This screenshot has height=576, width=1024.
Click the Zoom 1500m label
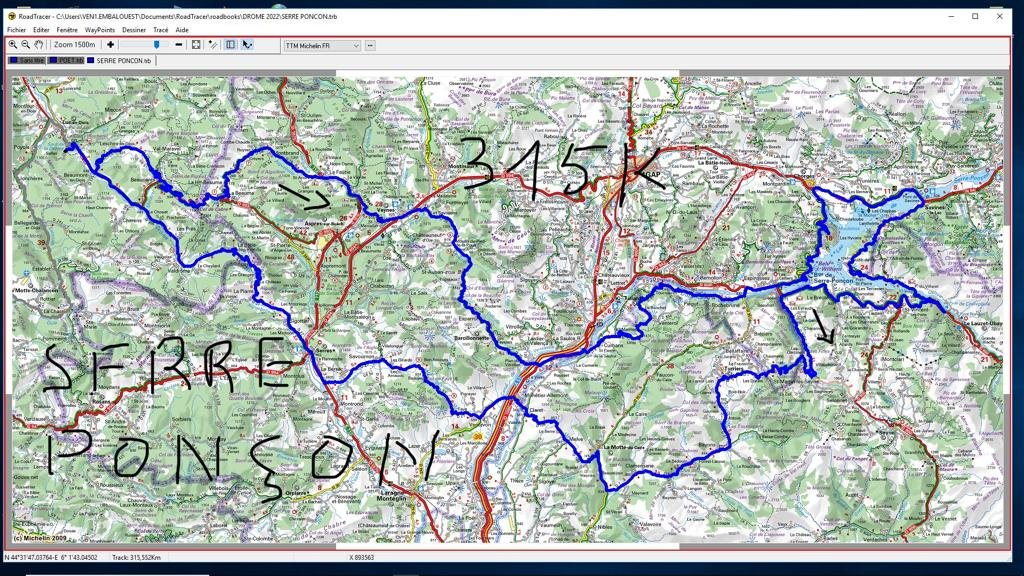[x=74, y=44]
